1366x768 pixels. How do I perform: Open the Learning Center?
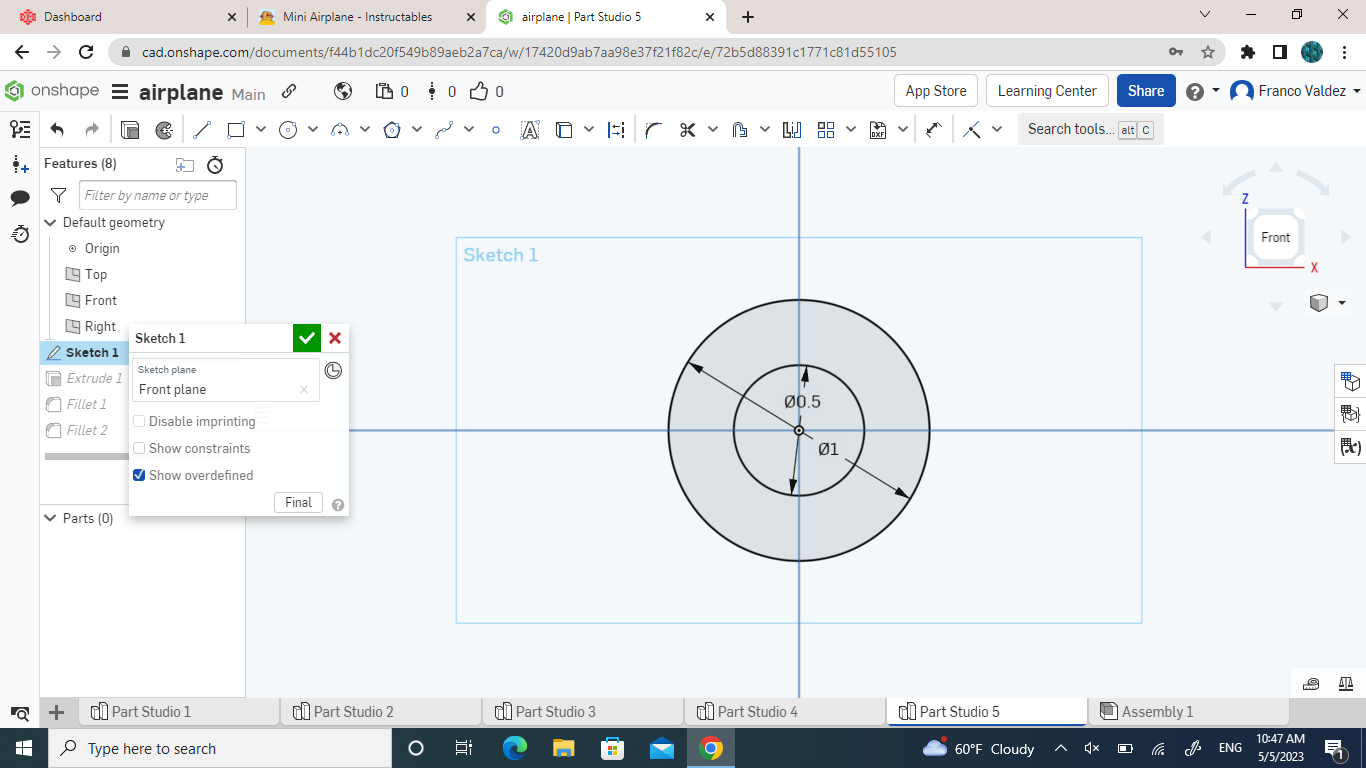click(x=1047, y=90)
